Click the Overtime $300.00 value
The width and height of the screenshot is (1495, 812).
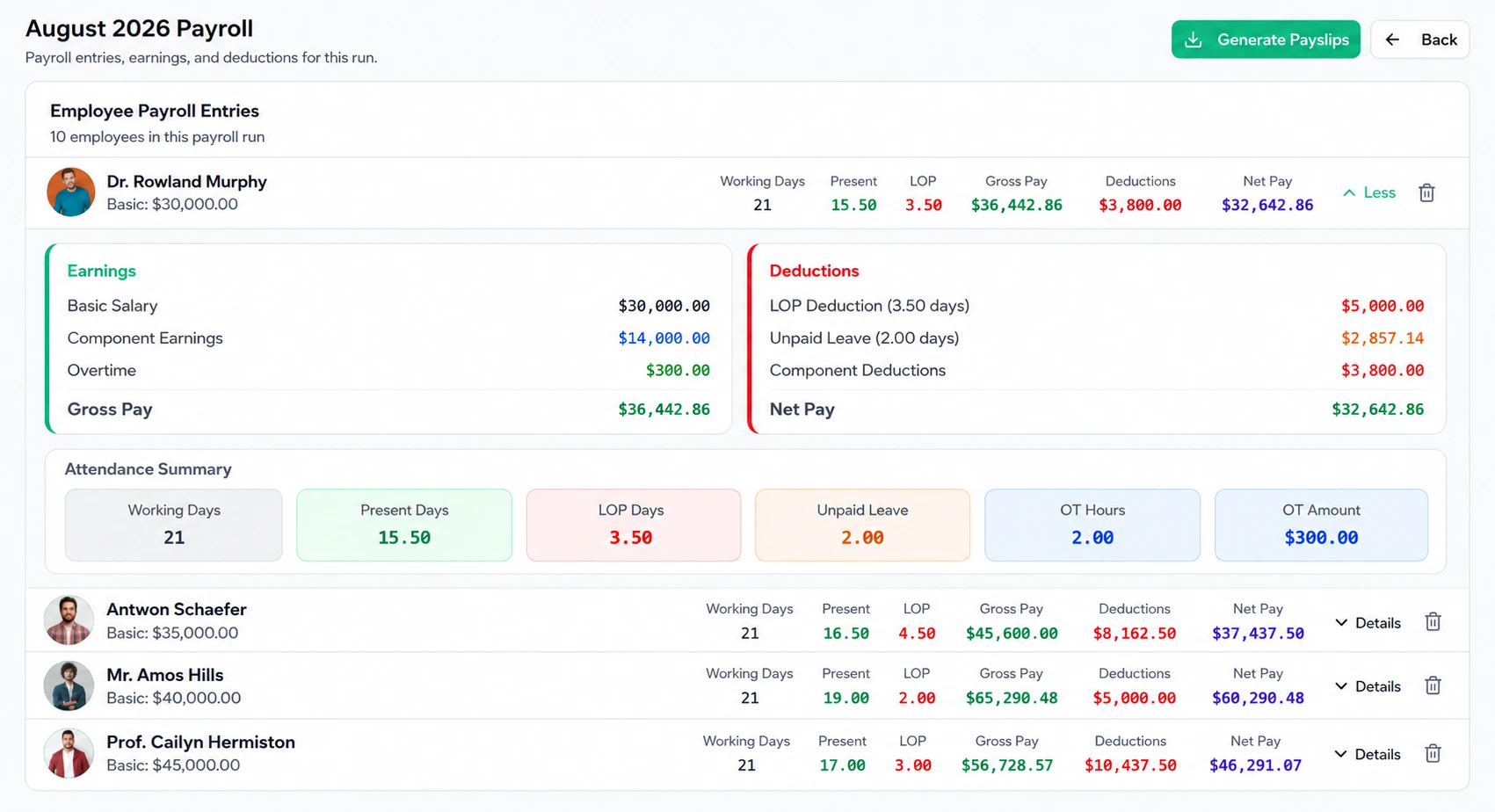(x=678, y=371)
